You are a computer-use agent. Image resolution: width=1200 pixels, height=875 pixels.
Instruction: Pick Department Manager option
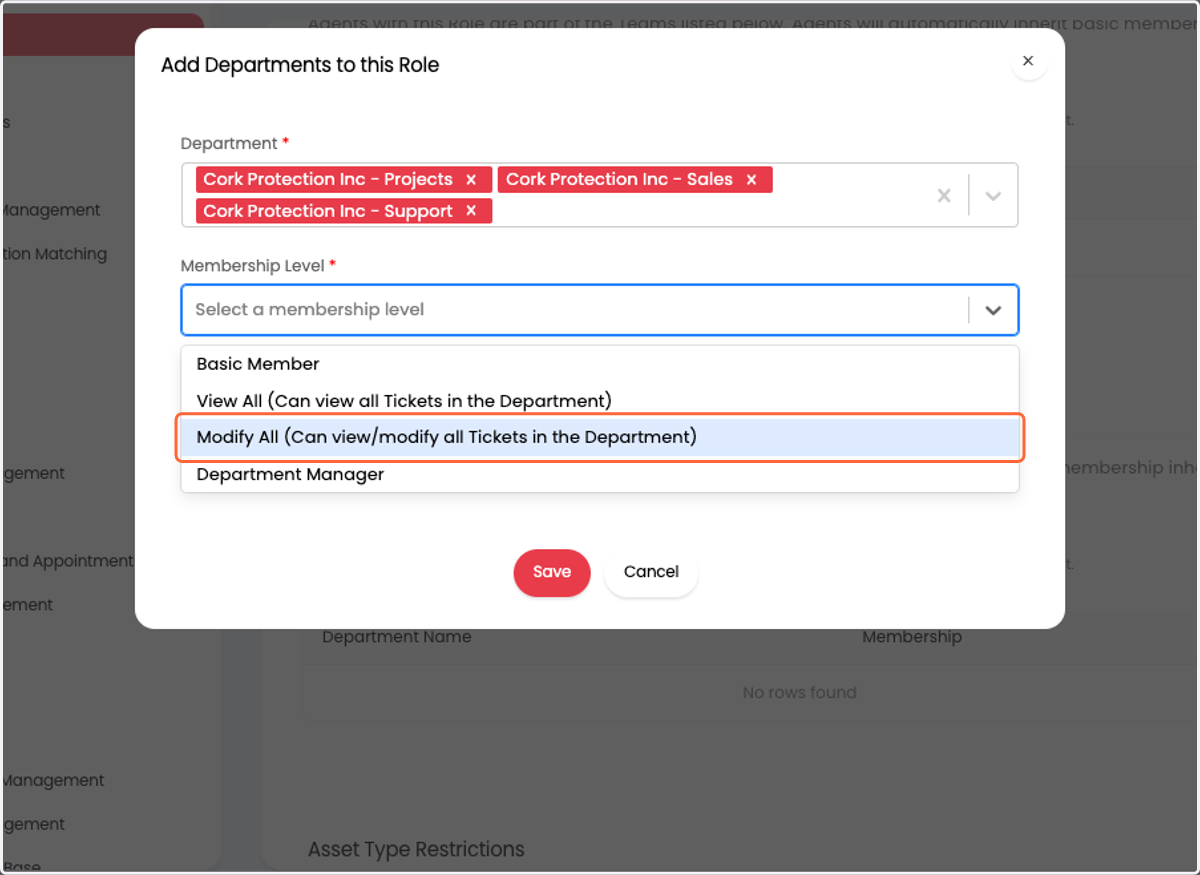click(x=600, y=474)
